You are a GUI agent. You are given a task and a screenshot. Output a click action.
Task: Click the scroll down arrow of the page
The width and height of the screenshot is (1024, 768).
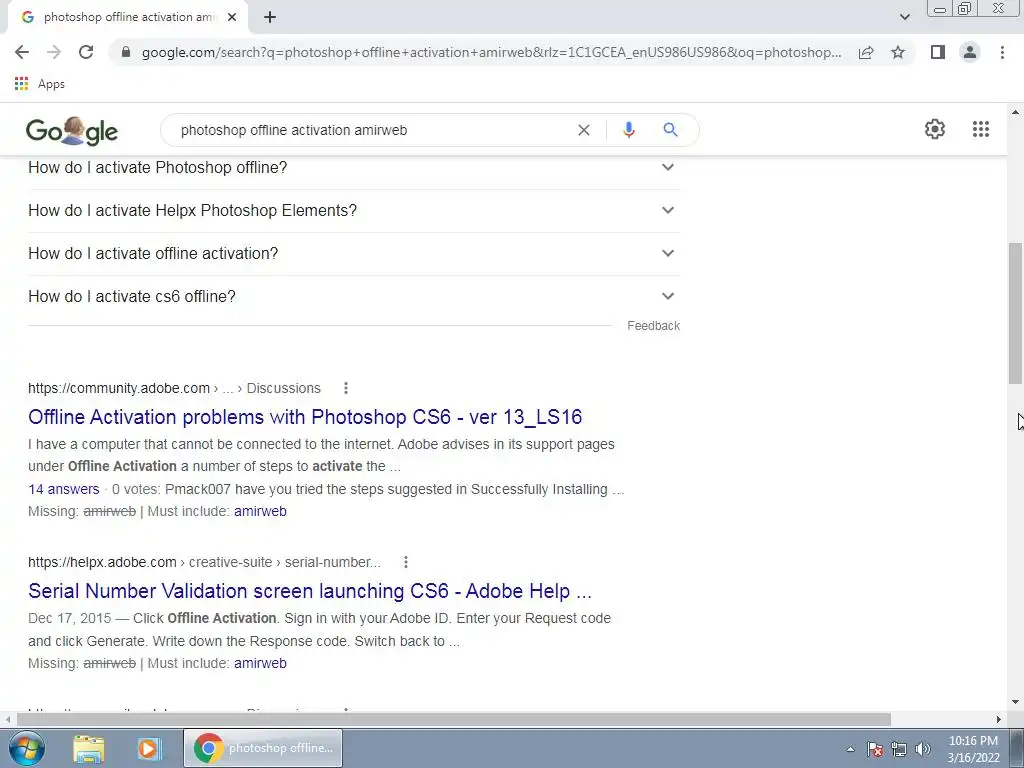tap(1016, 702)
